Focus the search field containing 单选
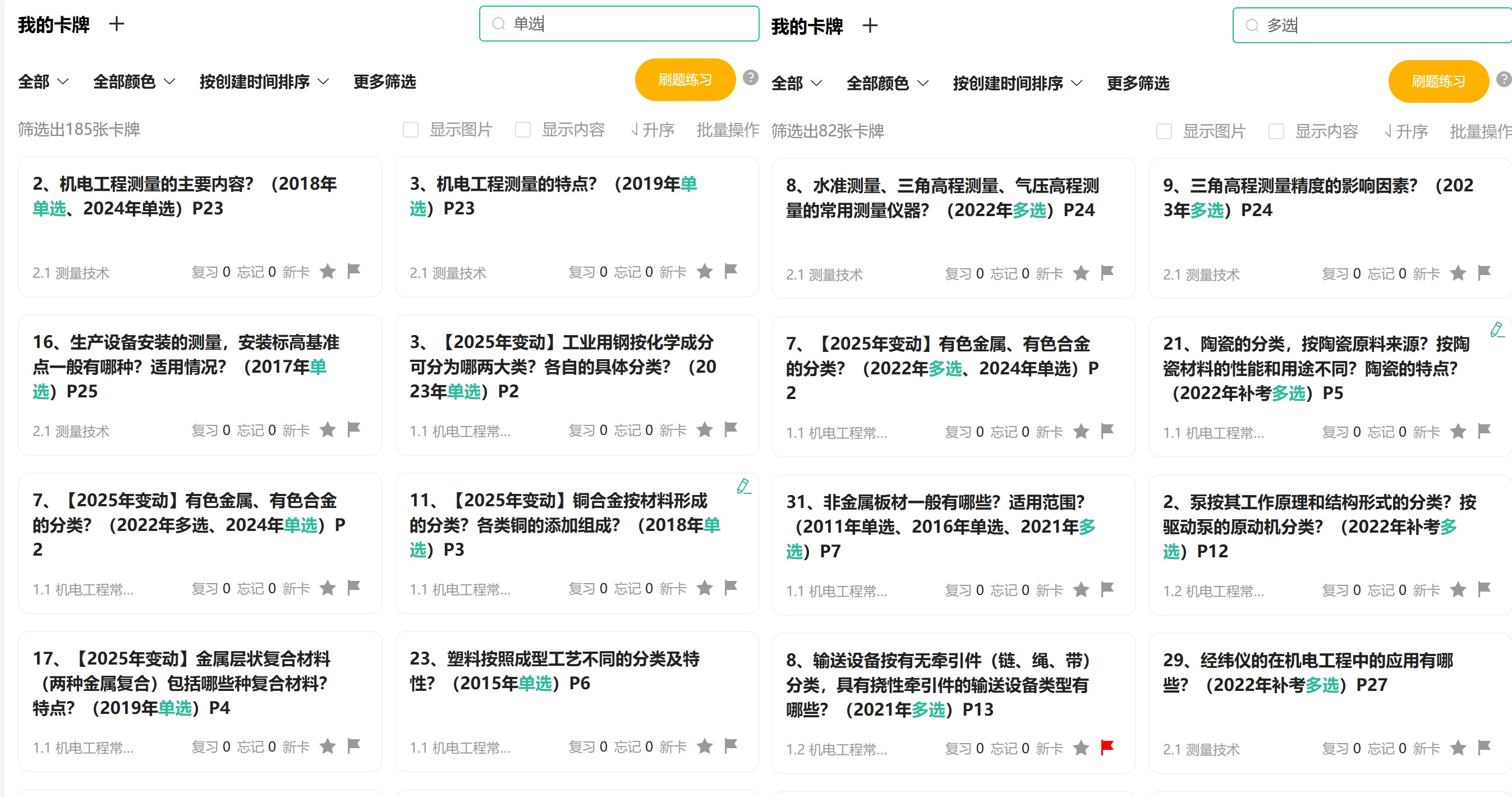Viewport: 1512px width, 797px height. [619, 24]
